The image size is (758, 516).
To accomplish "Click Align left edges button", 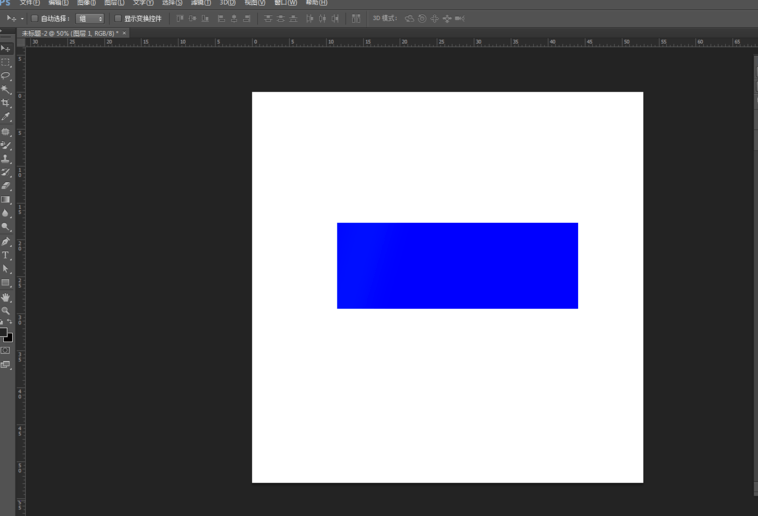I will click(221, 18).
